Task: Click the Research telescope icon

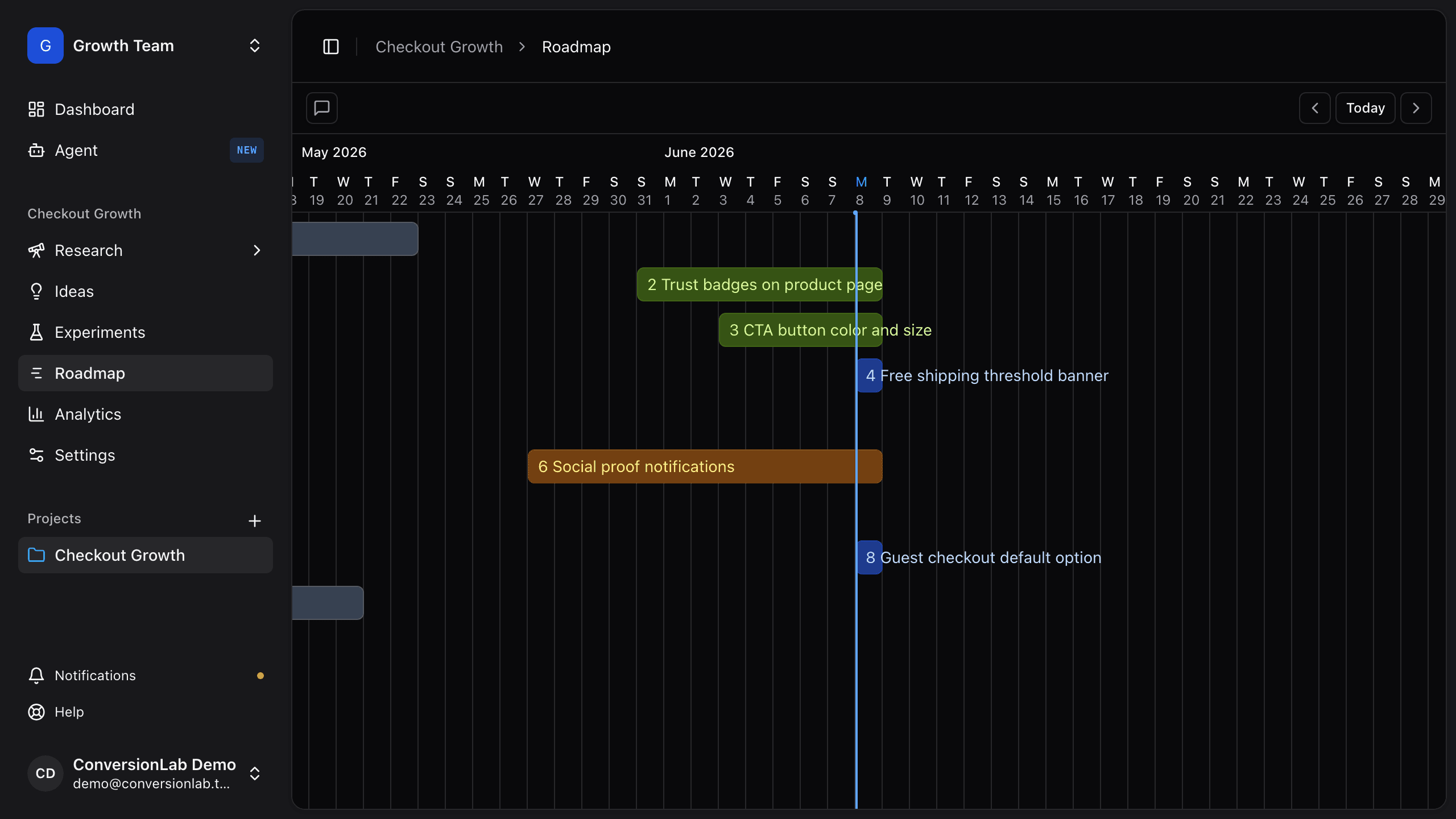Action: pos(36,250)
